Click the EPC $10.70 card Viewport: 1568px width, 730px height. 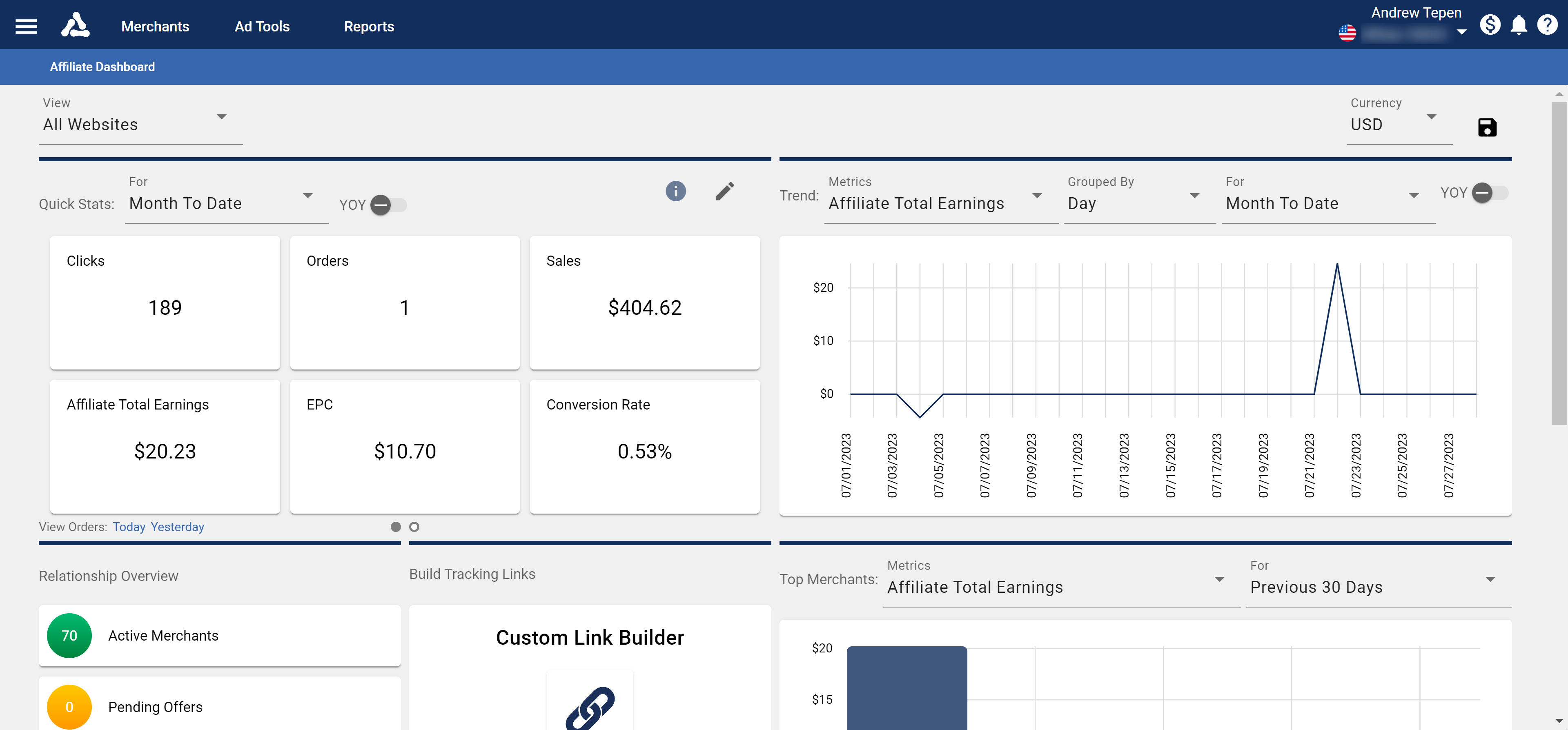(x=405, y=446)
